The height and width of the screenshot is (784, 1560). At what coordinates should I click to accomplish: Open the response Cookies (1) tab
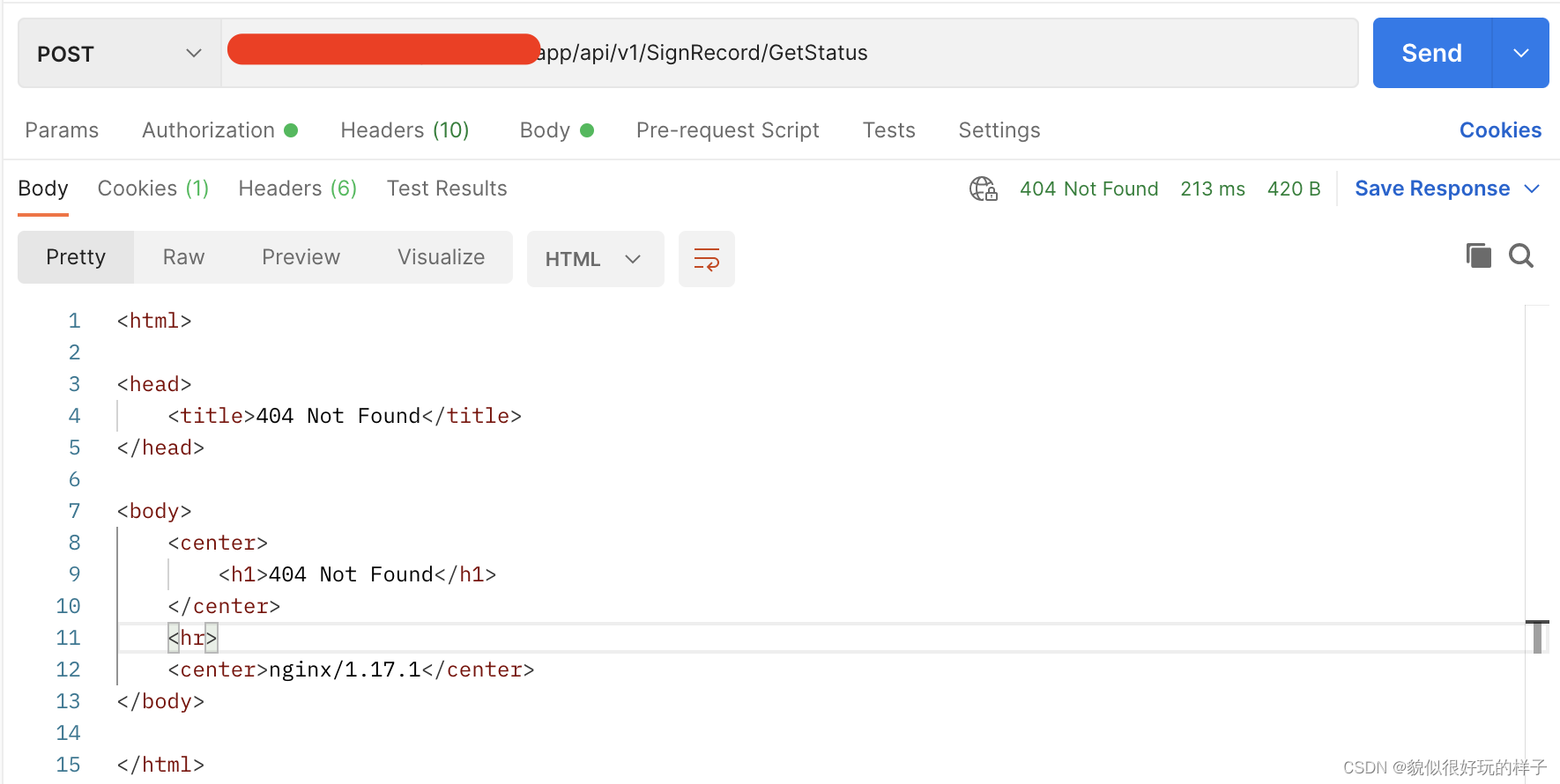[153, 189]
